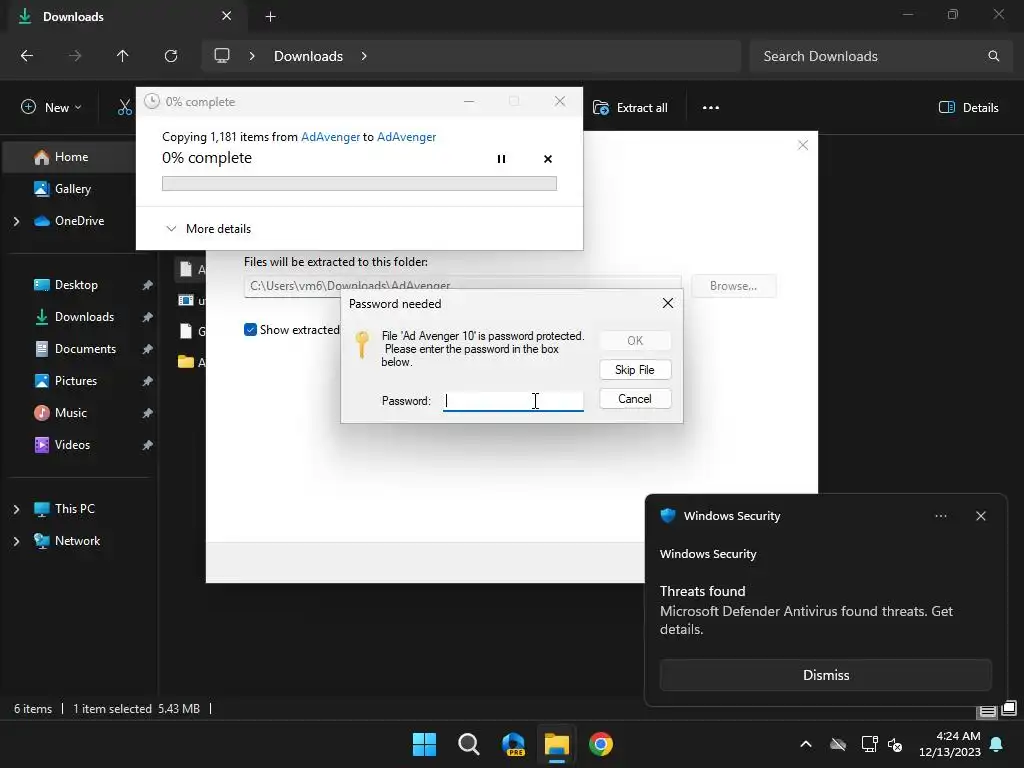
Task: Expand the This PC tree node
Action: coord(16,509)
